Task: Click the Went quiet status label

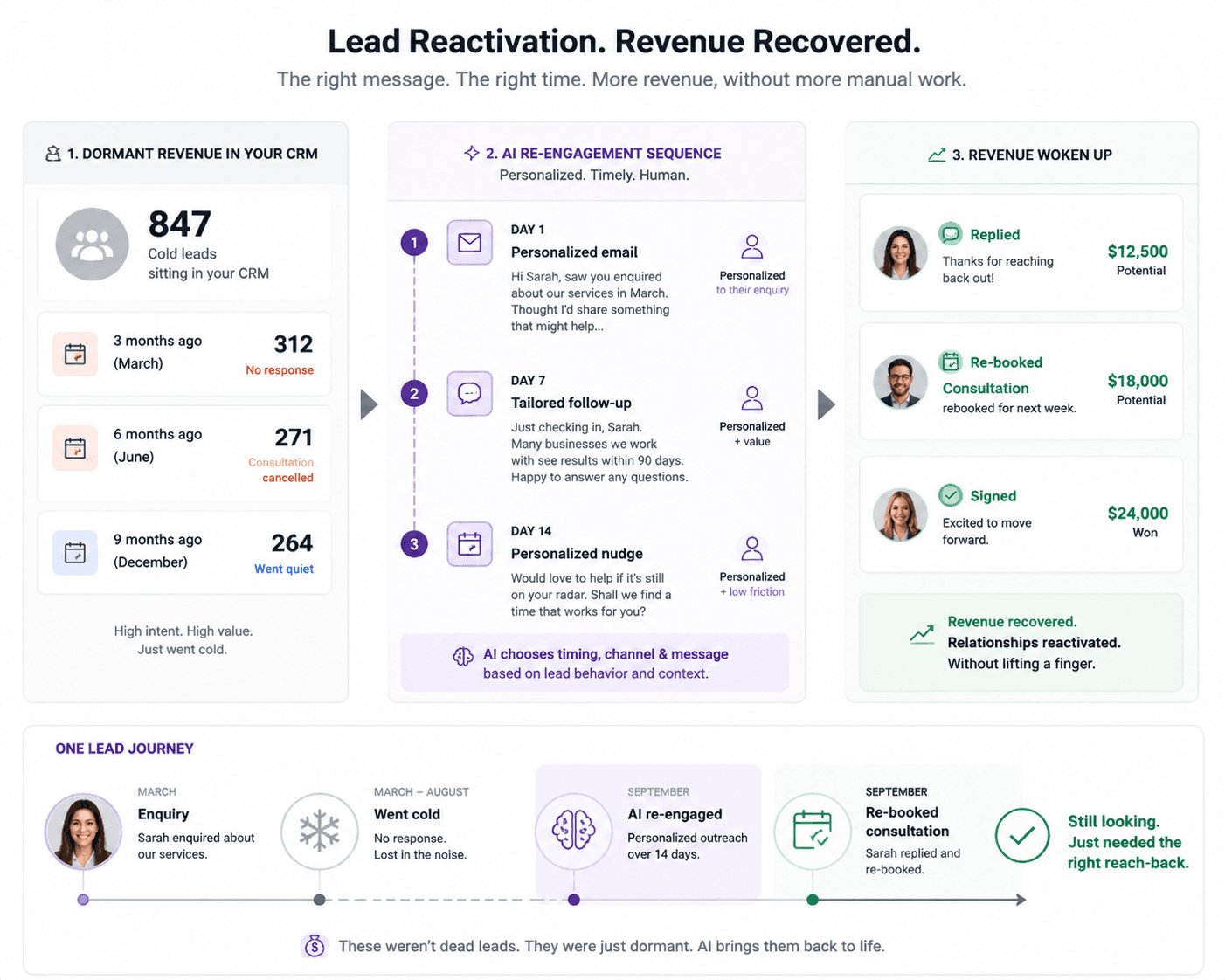Action: (284, 569)
